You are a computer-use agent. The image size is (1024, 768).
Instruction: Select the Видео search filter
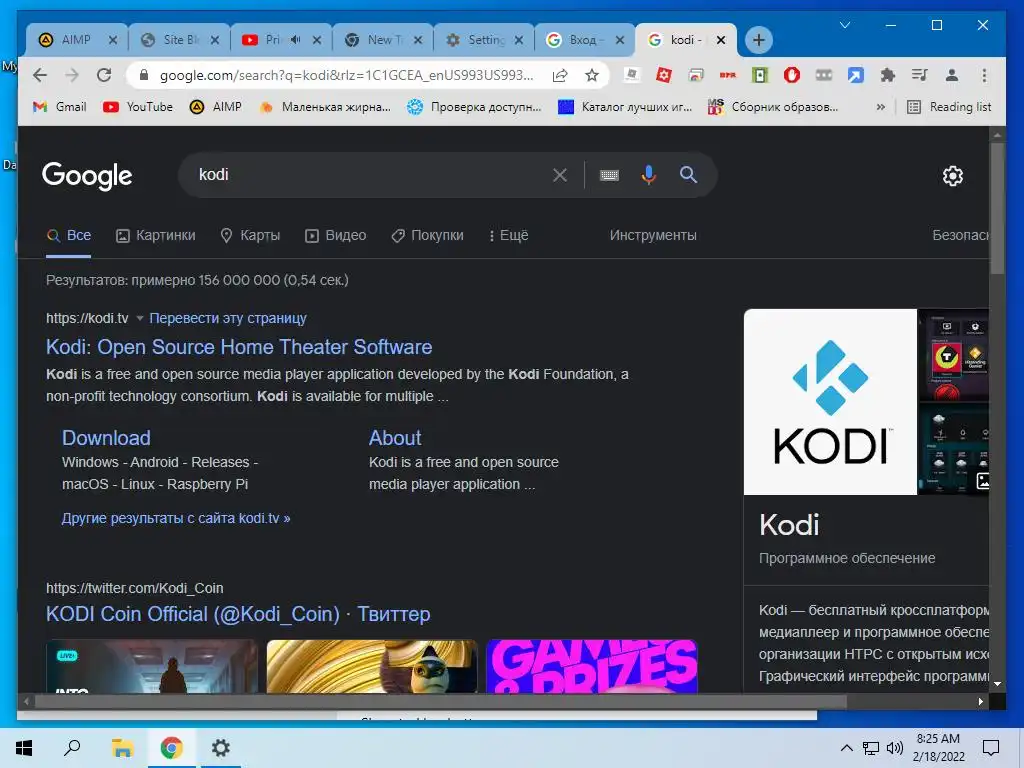[x=336, y=236]
